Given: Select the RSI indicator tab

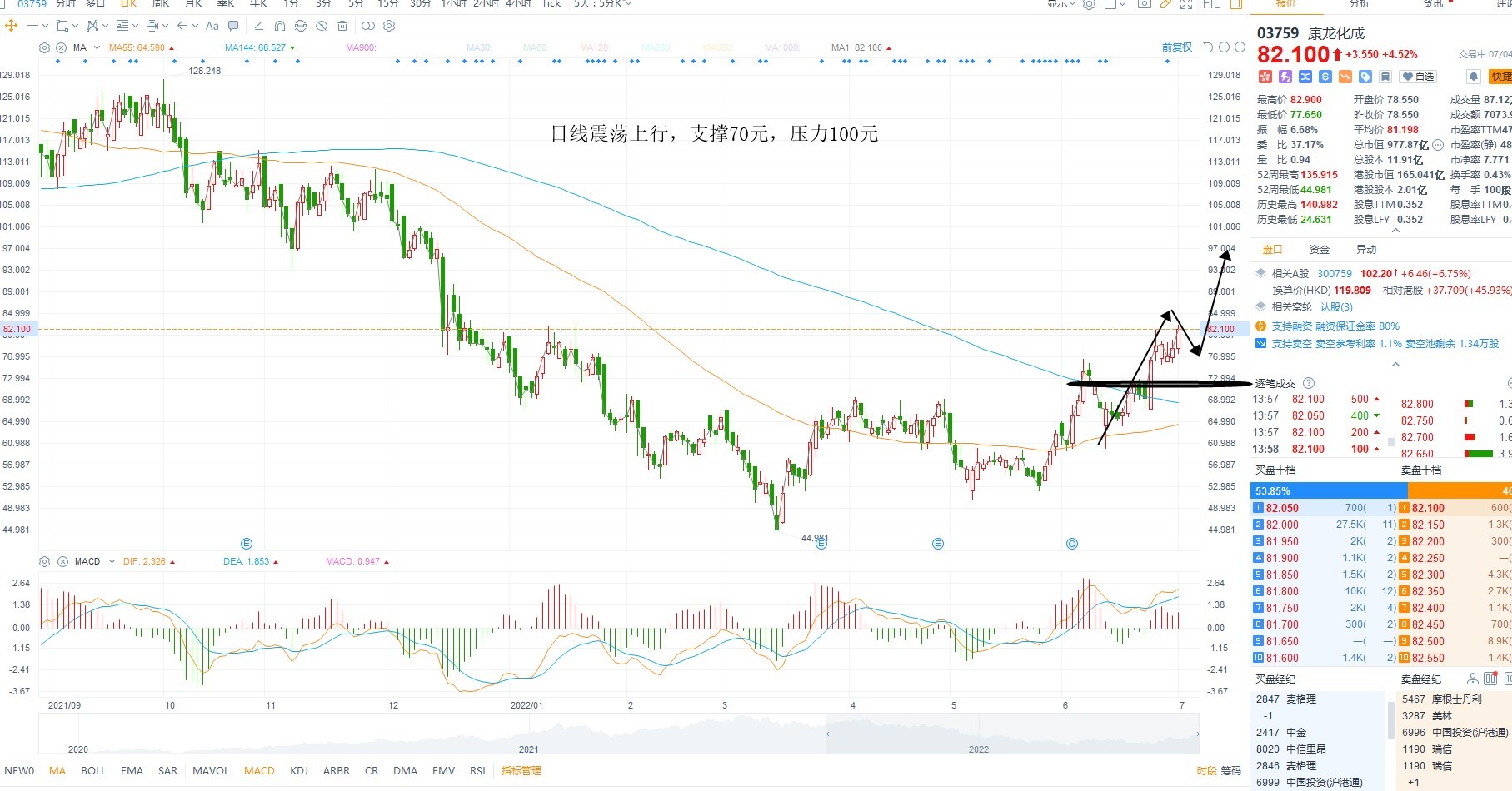Looking at the screenshot, I should click(x=477, y=770).
